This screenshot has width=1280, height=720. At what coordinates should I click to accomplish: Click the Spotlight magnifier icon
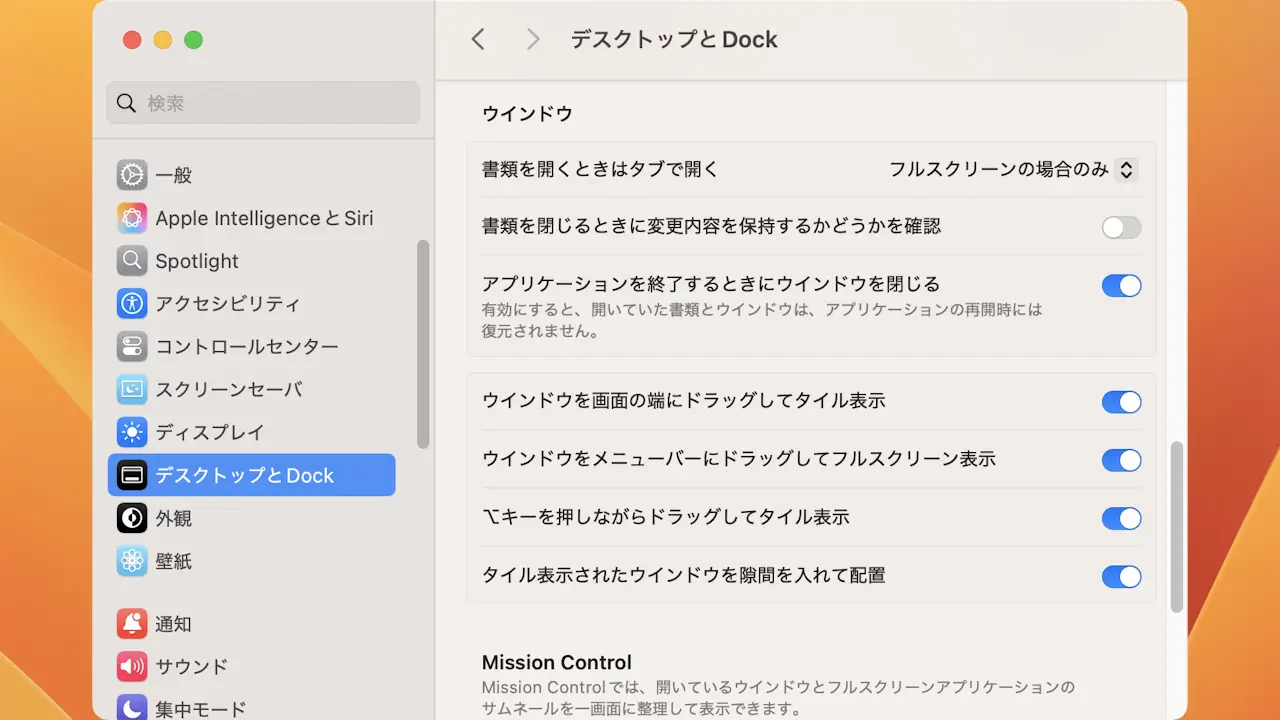(x=132, y=261)
